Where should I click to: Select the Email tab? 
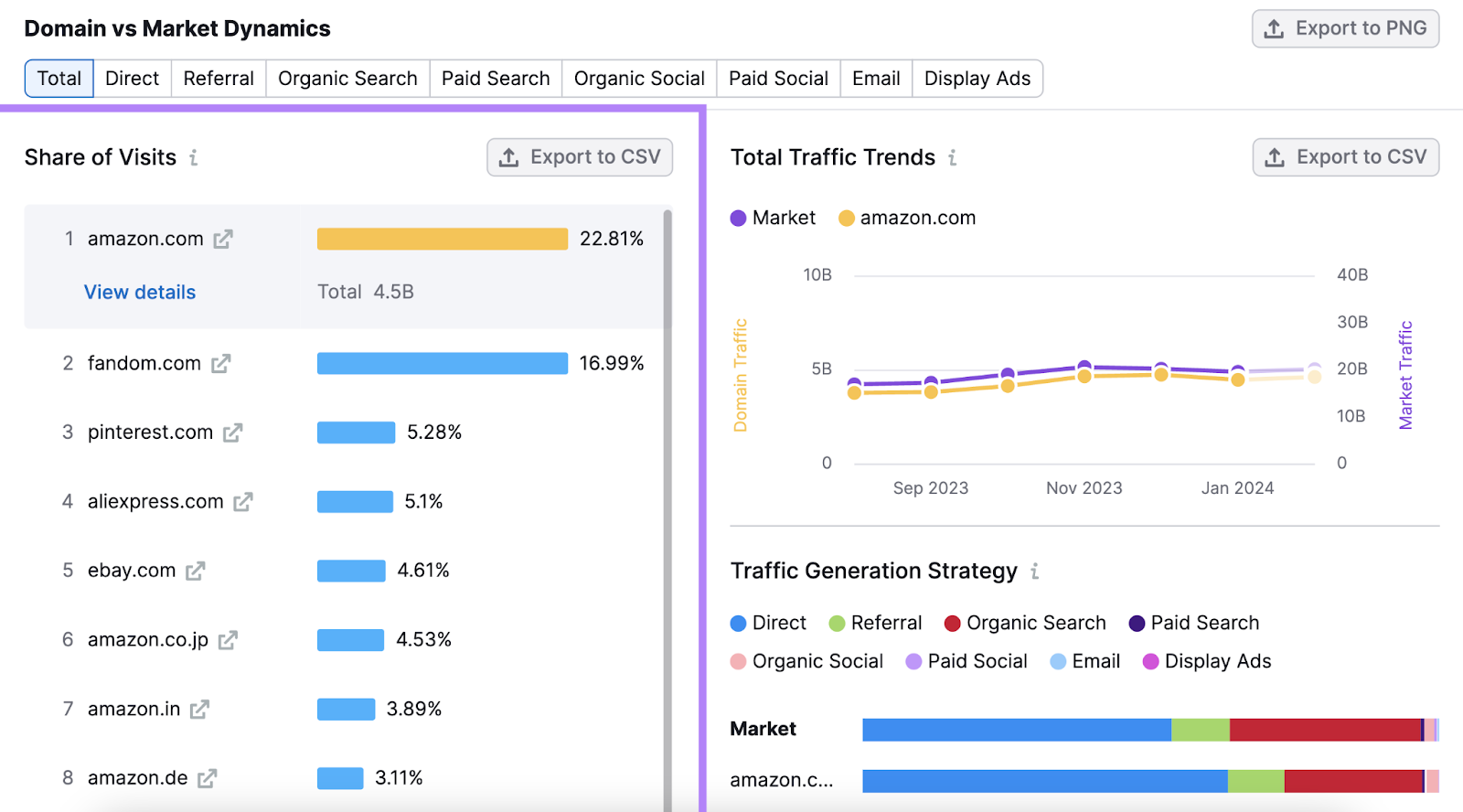coord(876,79)
